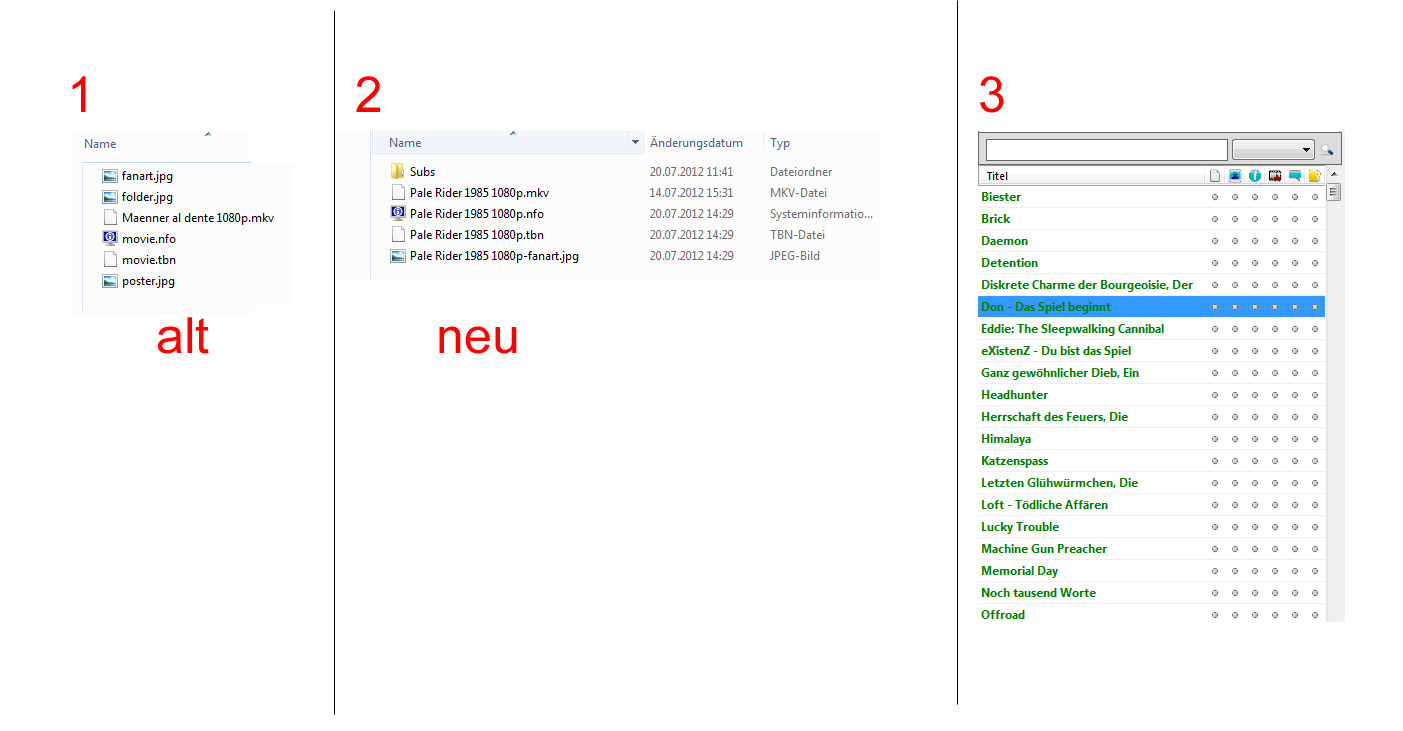Click the date 14.07.2012 15:31
1403x731 pixels.
[691, 193]
